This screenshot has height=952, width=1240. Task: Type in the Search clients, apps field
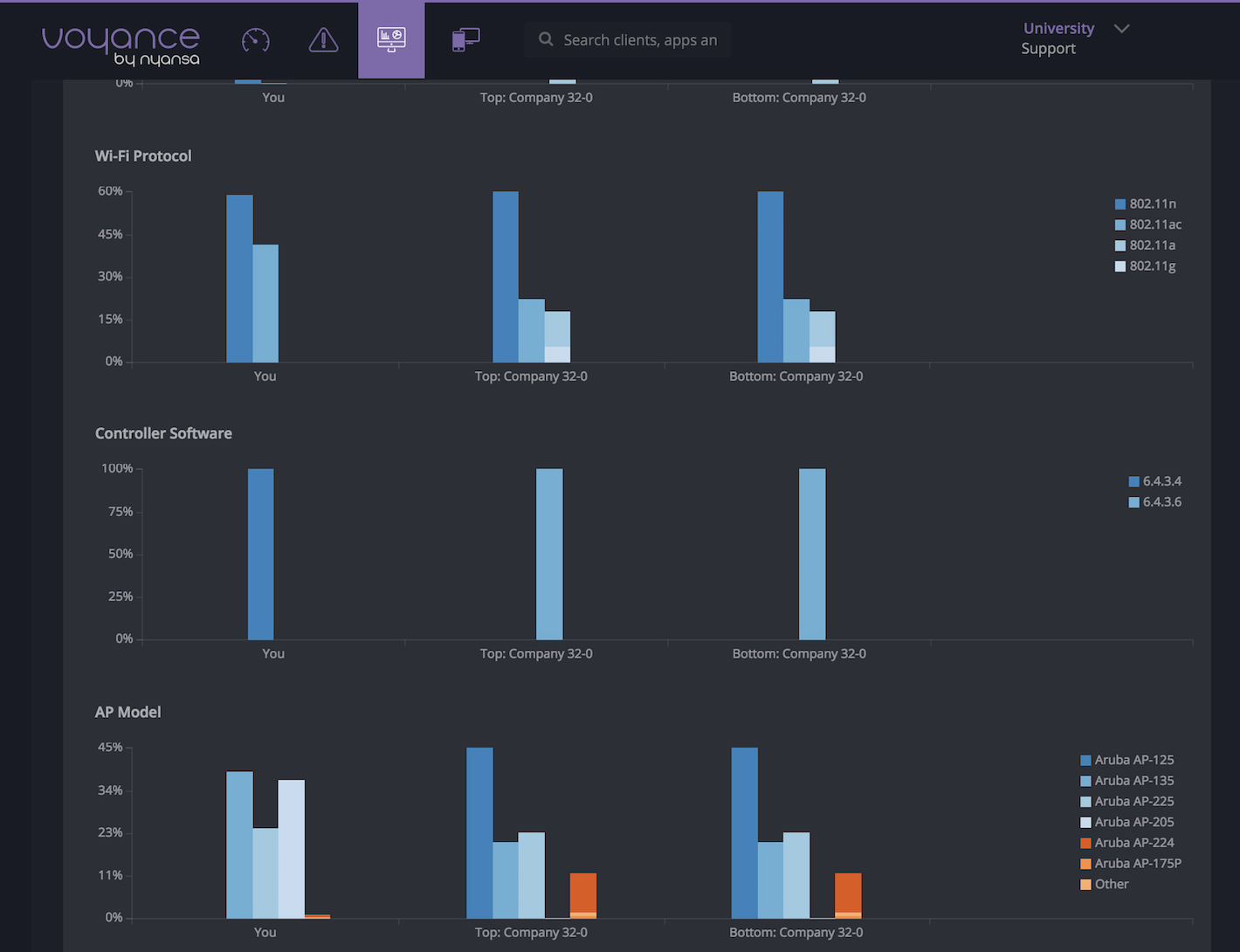point(640,40)
